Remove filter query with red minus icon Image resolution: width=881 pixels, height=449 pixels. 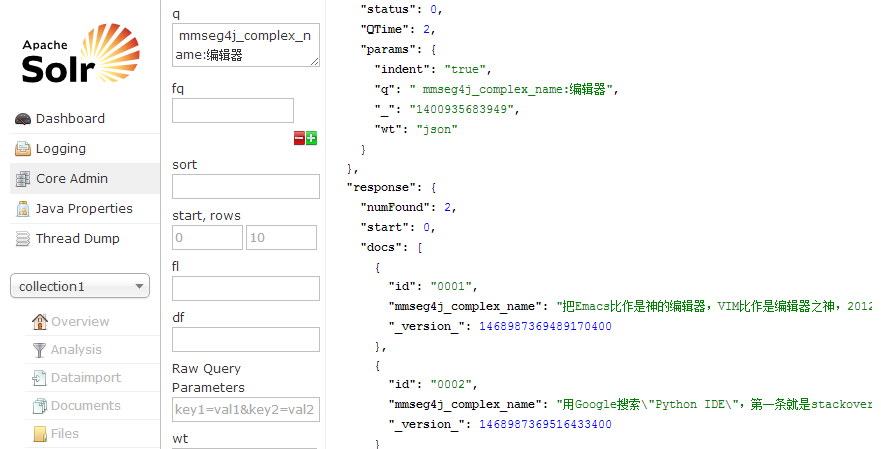click(299, 138)
